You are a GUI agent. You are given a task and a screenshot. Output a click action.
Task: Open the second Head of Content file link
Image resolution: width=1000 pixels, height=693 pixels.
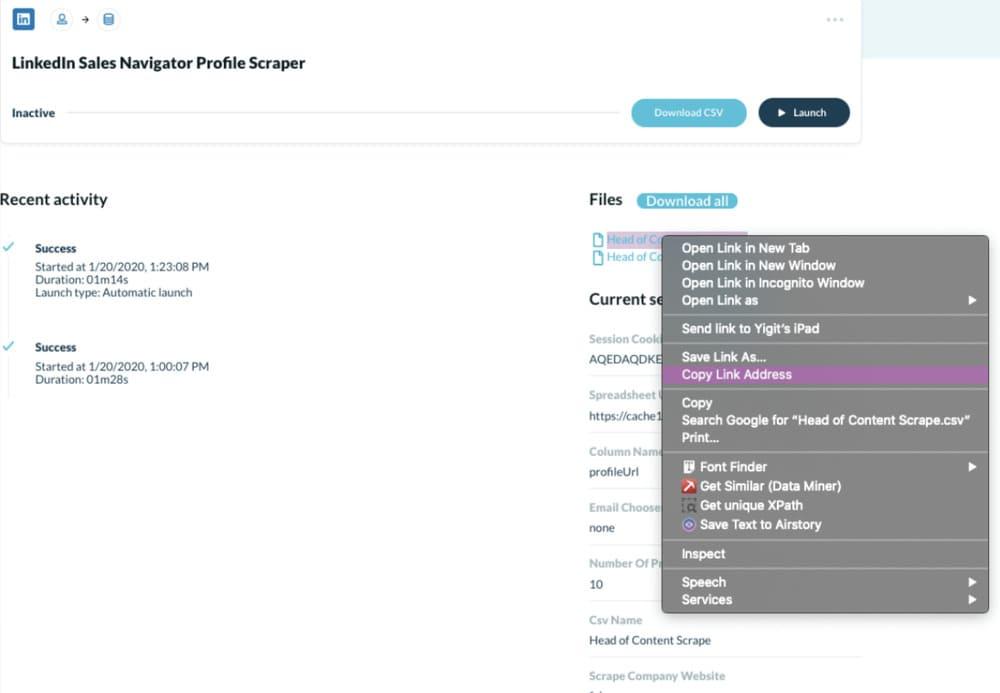click(635, 257)
